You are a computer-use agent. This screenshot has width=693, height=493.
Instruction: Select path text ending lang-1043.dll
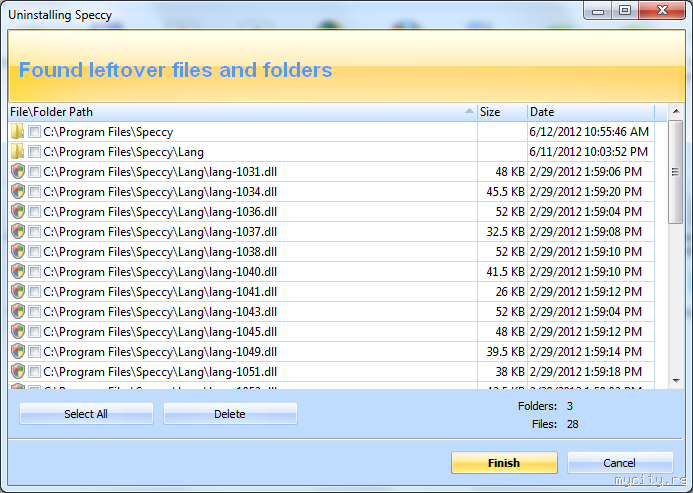[x=160, y=312]
